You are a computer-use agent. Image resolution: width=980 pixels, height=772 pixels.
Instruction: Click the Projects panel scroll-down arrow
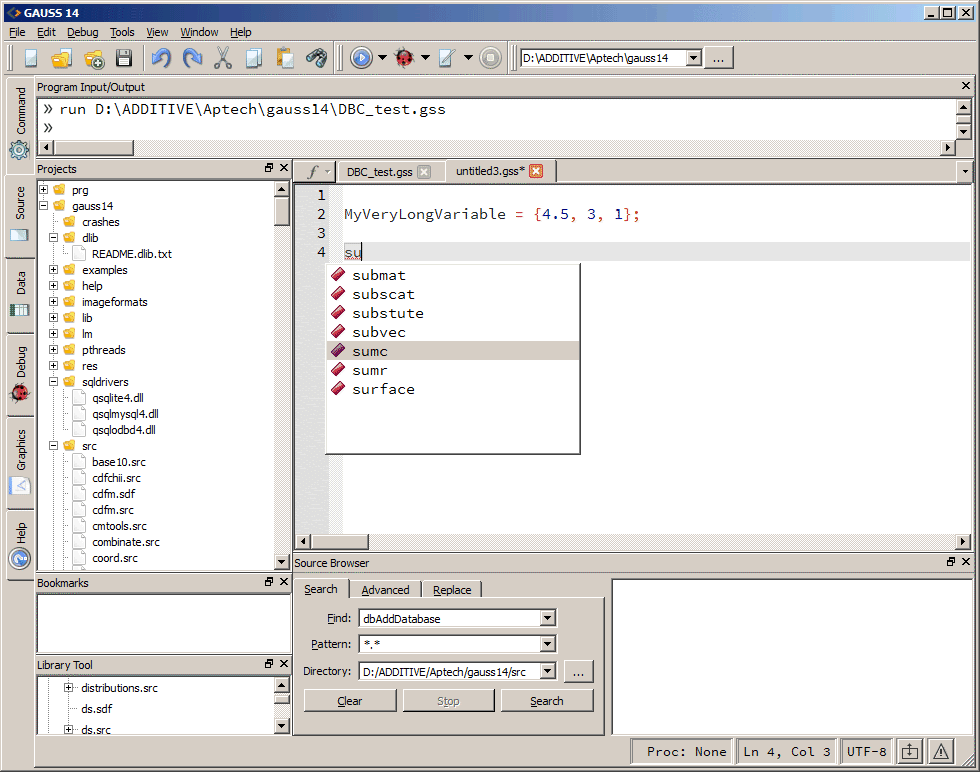point(281,562)
